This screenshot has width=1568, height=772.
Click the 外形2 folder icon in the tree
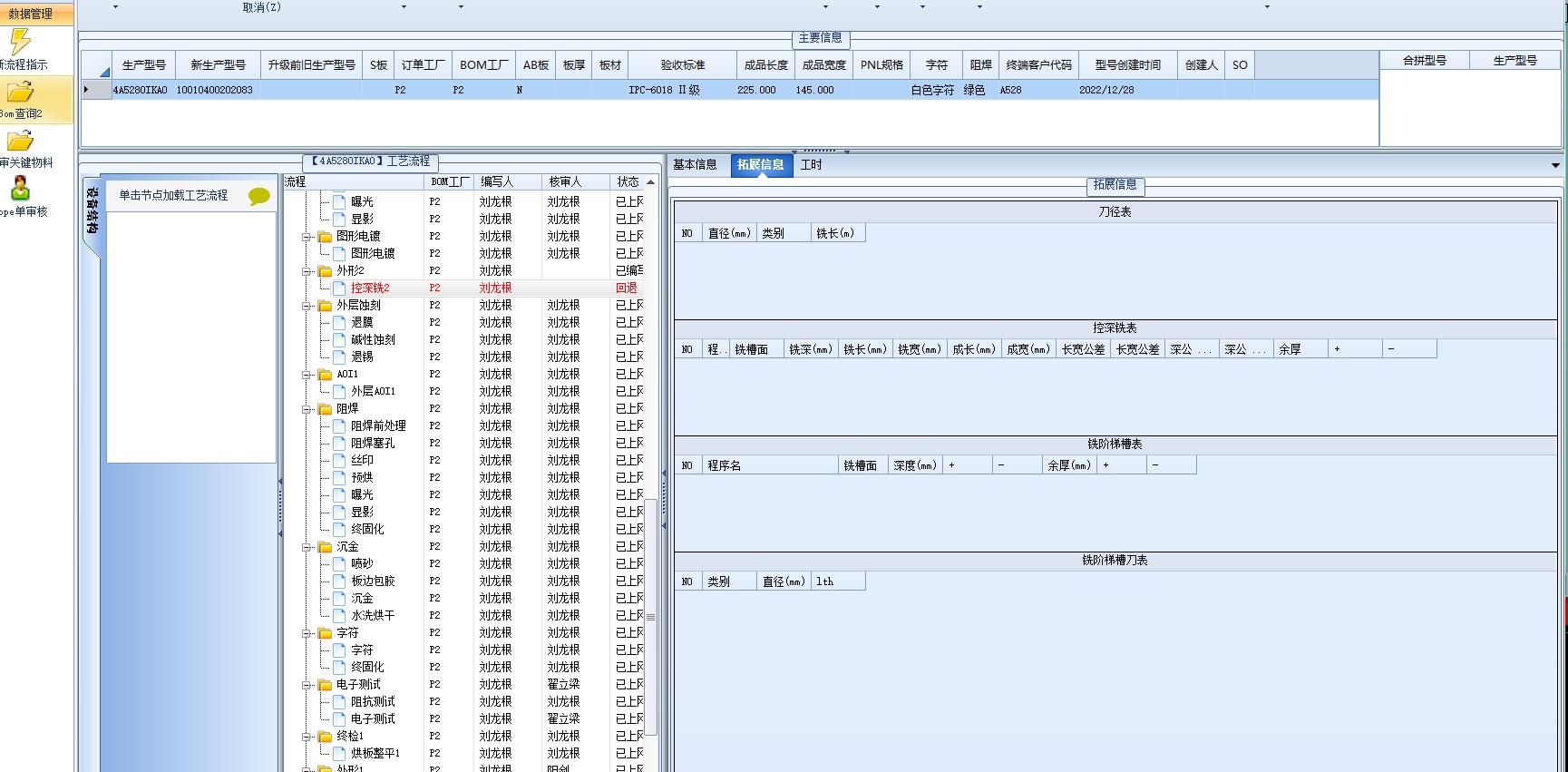(325, 271)
